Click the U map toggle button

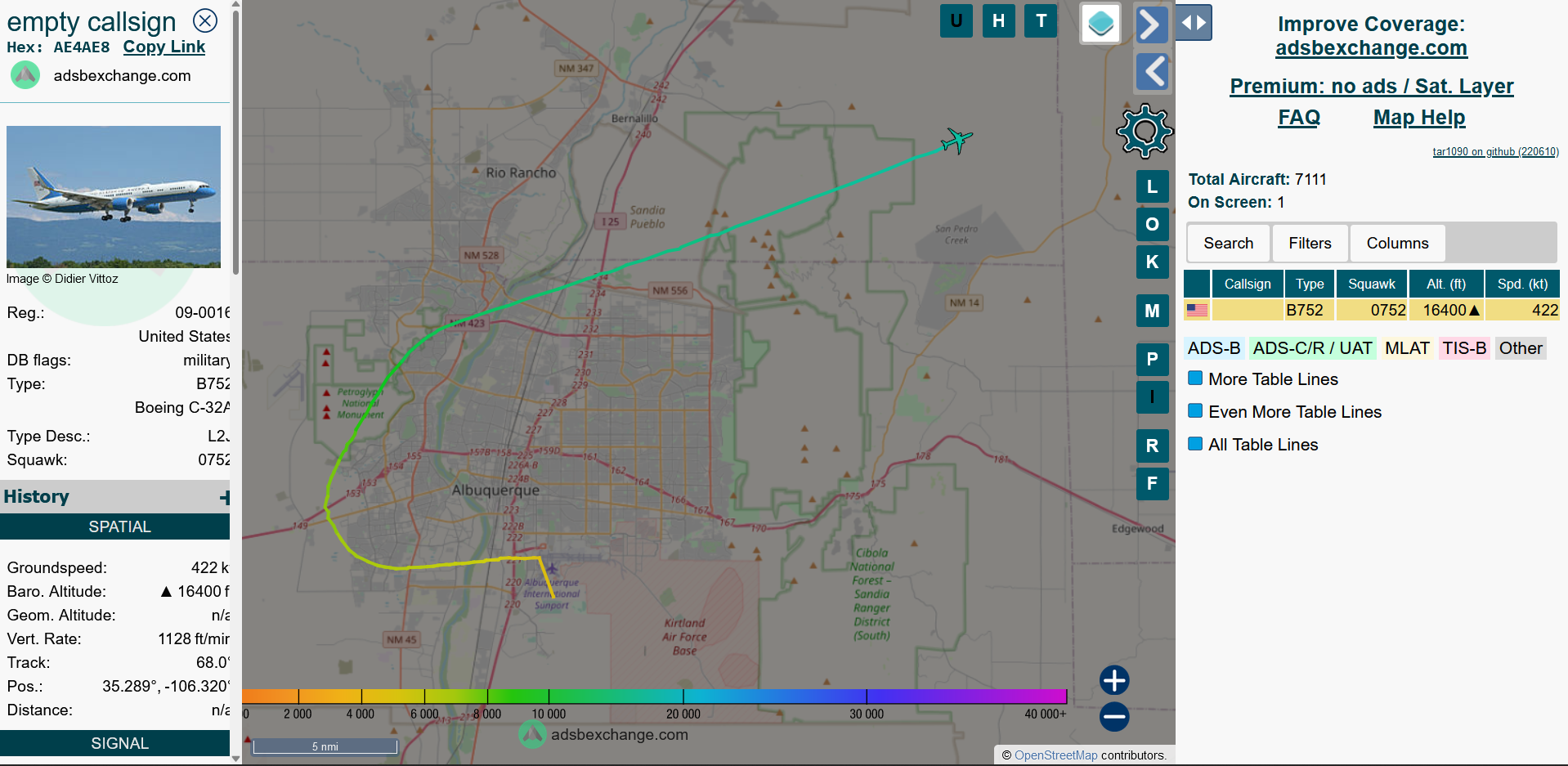click(x=956, y=20)
